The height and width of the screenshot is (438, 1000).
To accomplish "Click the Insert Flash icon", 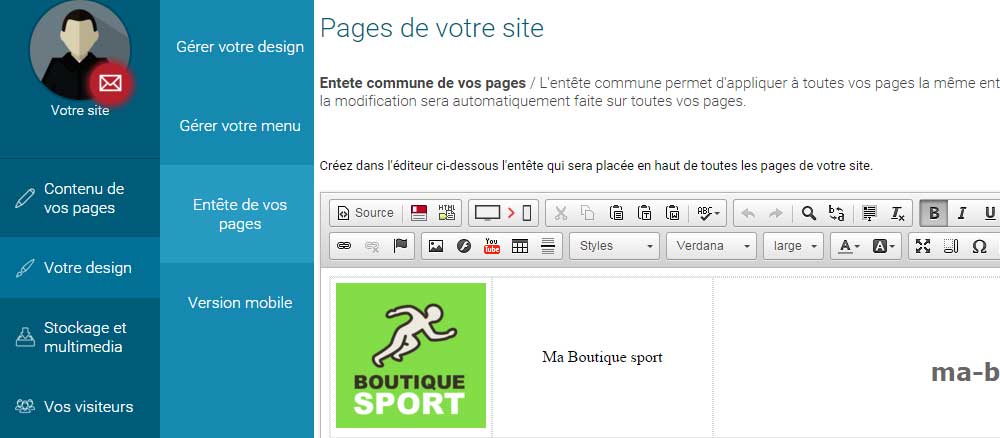I will click(464, 246).
